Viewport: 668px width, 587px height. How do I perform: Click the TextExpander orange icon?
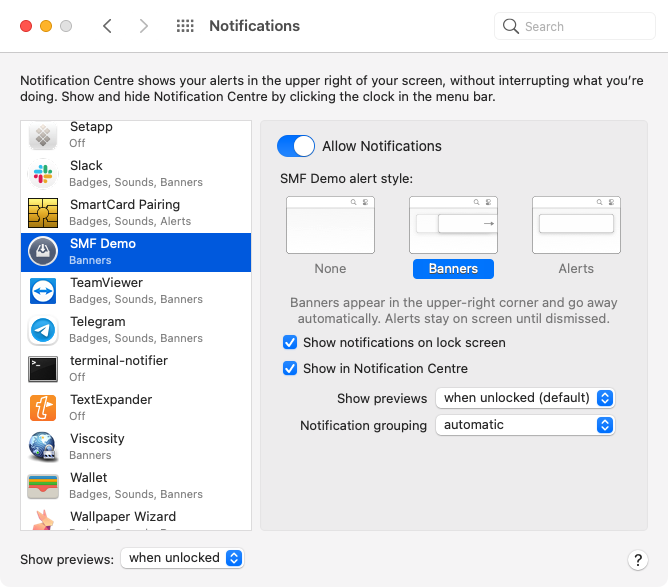coord(43,408)
